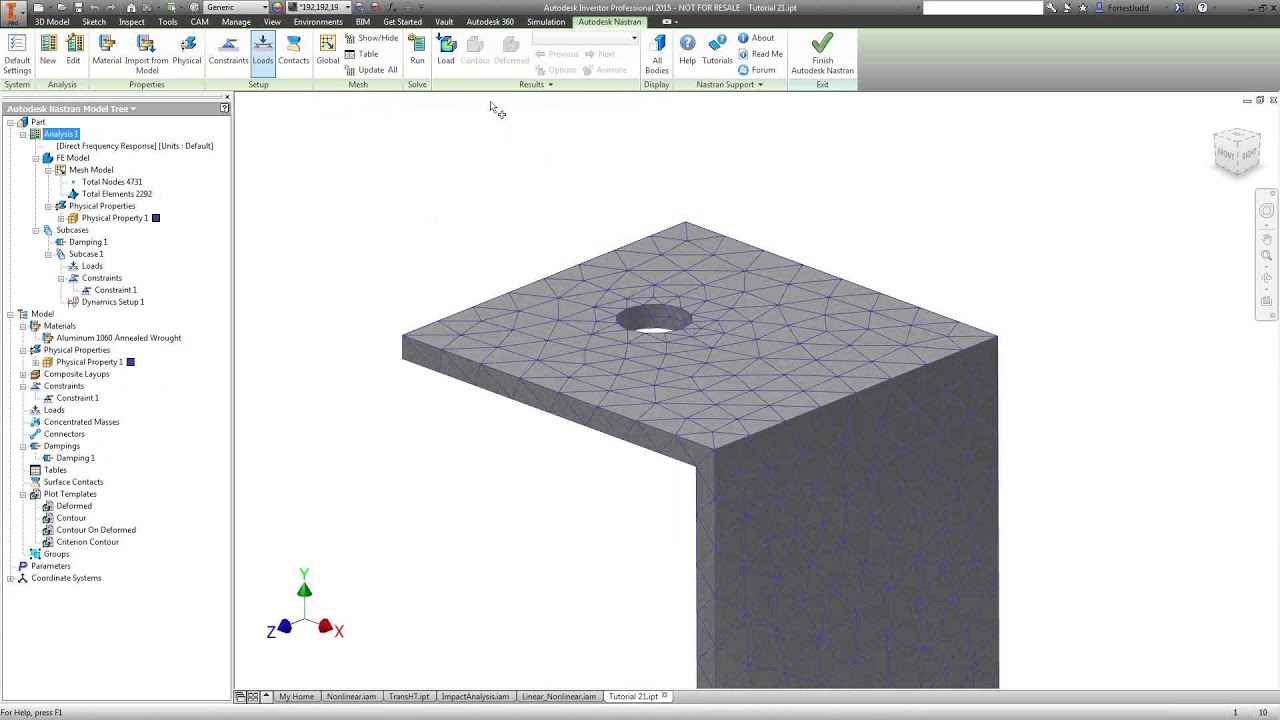Open the mesh Table
The width and height of the screenshot is (1280, 720).
coord(362,54)
